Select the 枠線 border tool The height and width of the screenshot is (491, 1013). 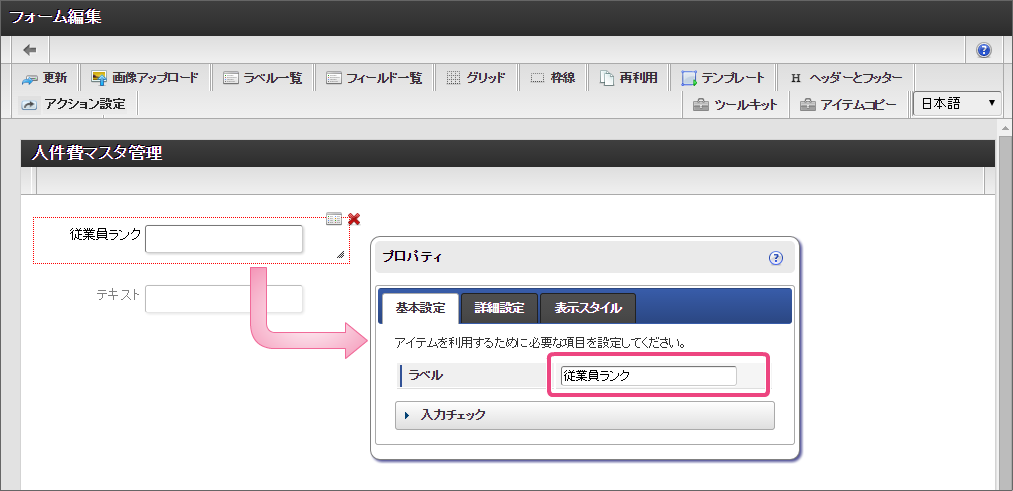553,78
